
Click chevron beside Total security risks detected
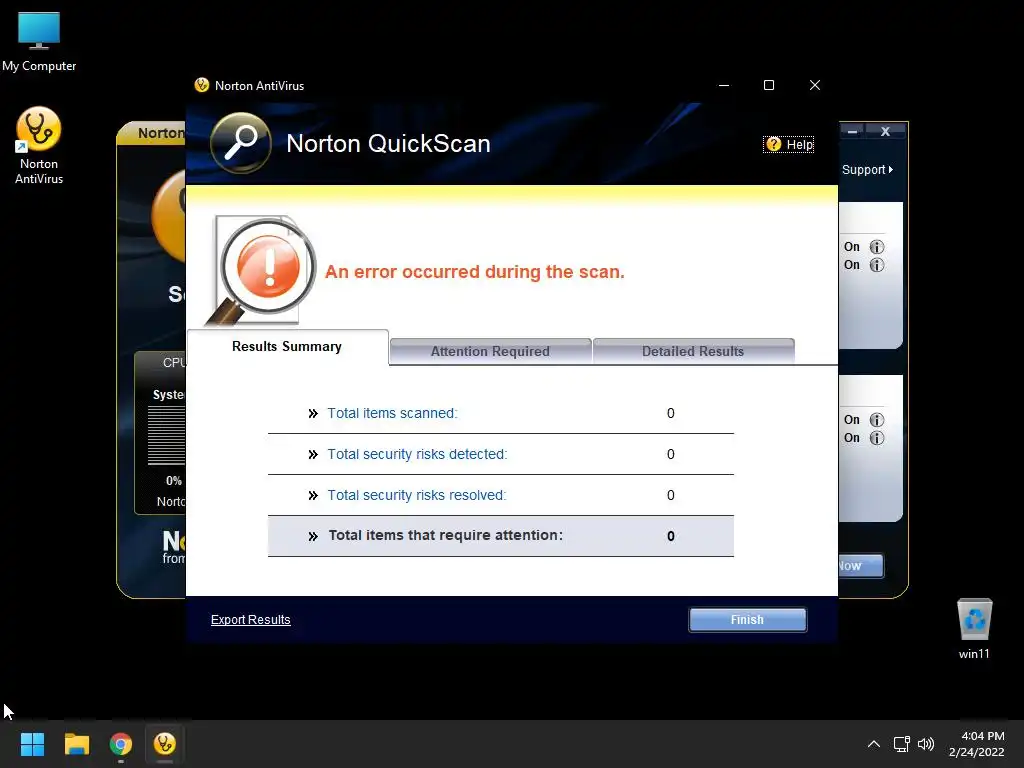coord(313,455)
